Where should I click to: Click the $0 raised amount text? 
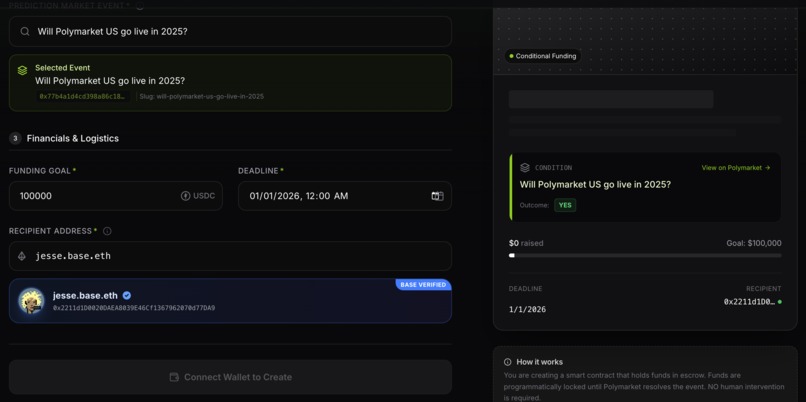coord(526,243)
